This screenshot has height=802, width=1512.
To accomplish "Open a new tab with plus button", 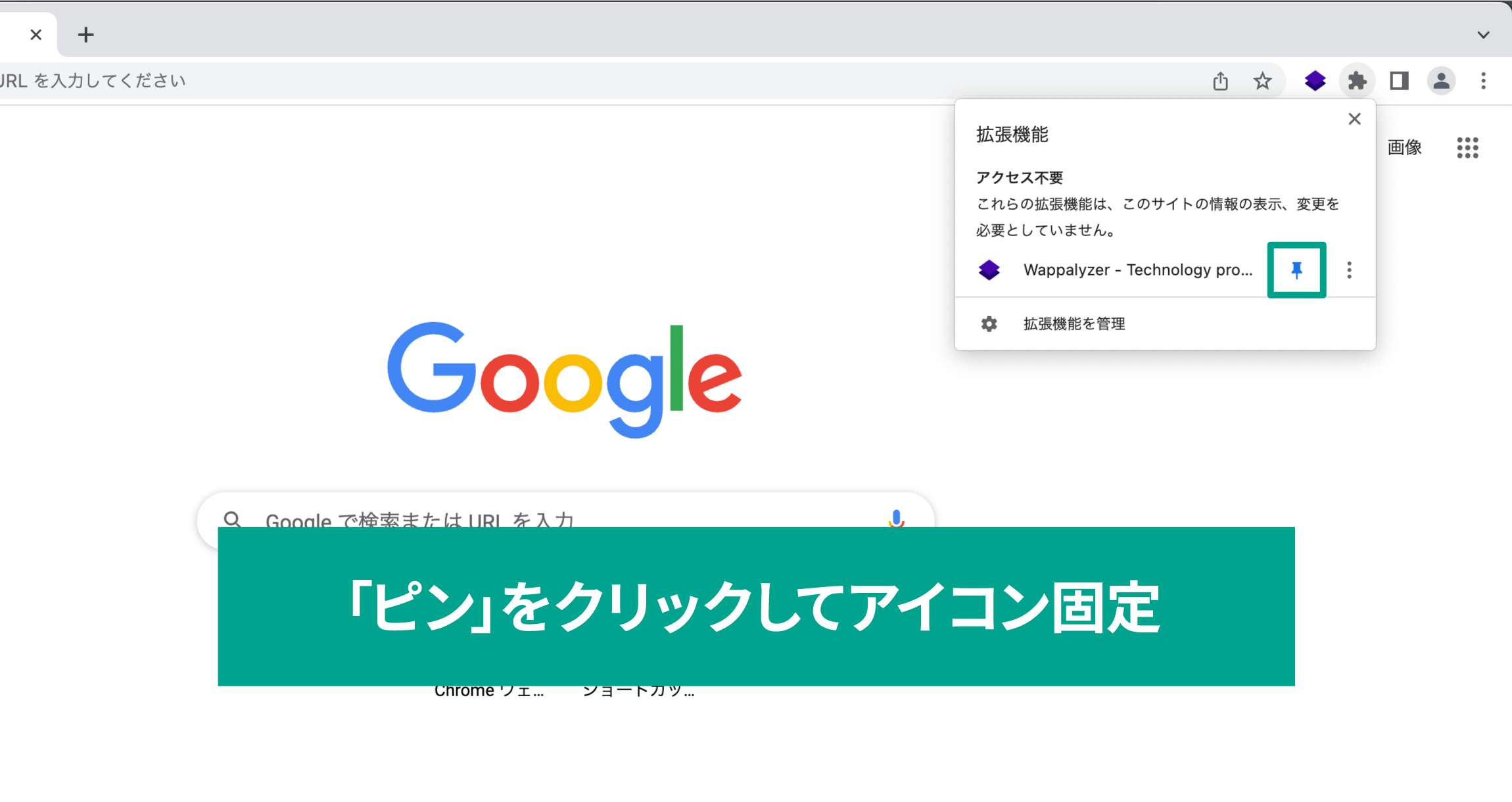I will [x=85, y=35].
